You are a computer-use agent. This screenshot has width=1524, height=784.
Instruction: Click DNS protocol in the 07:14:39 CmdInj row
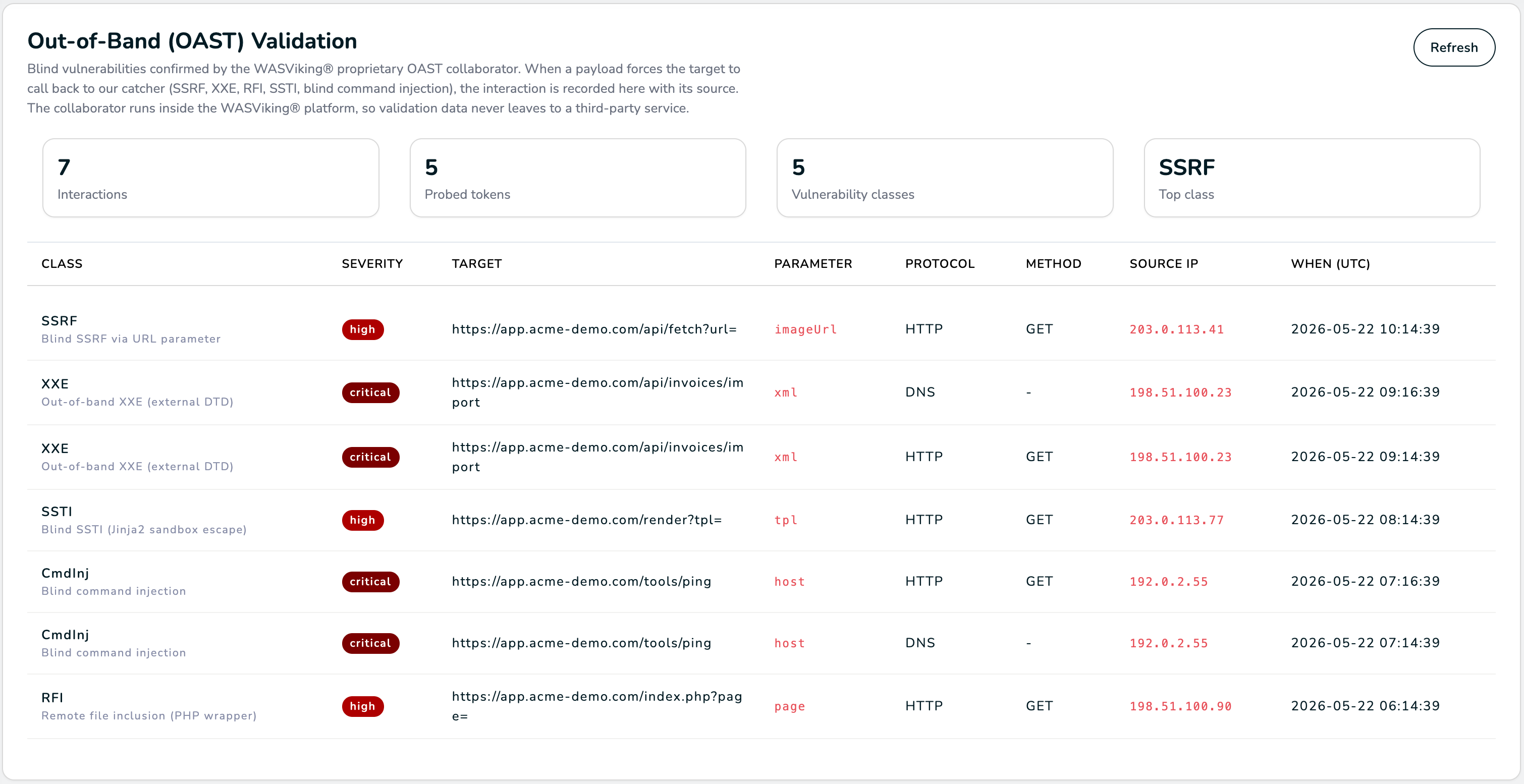coord(920,643)
